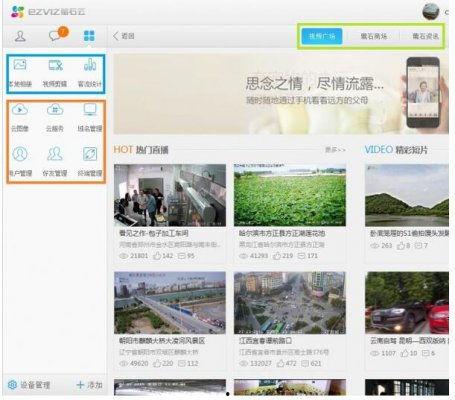Click comment icon showing 95 comments

point(182,256)
